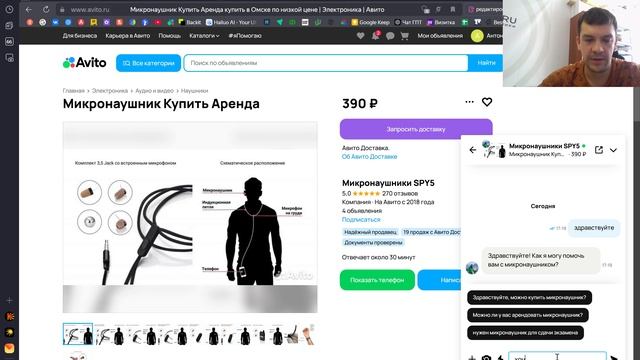Open the Микронаушники SPY5 seller name
The width and height of the screenshot is (640, 360).
pyautogui.click(x=388, y=183)
